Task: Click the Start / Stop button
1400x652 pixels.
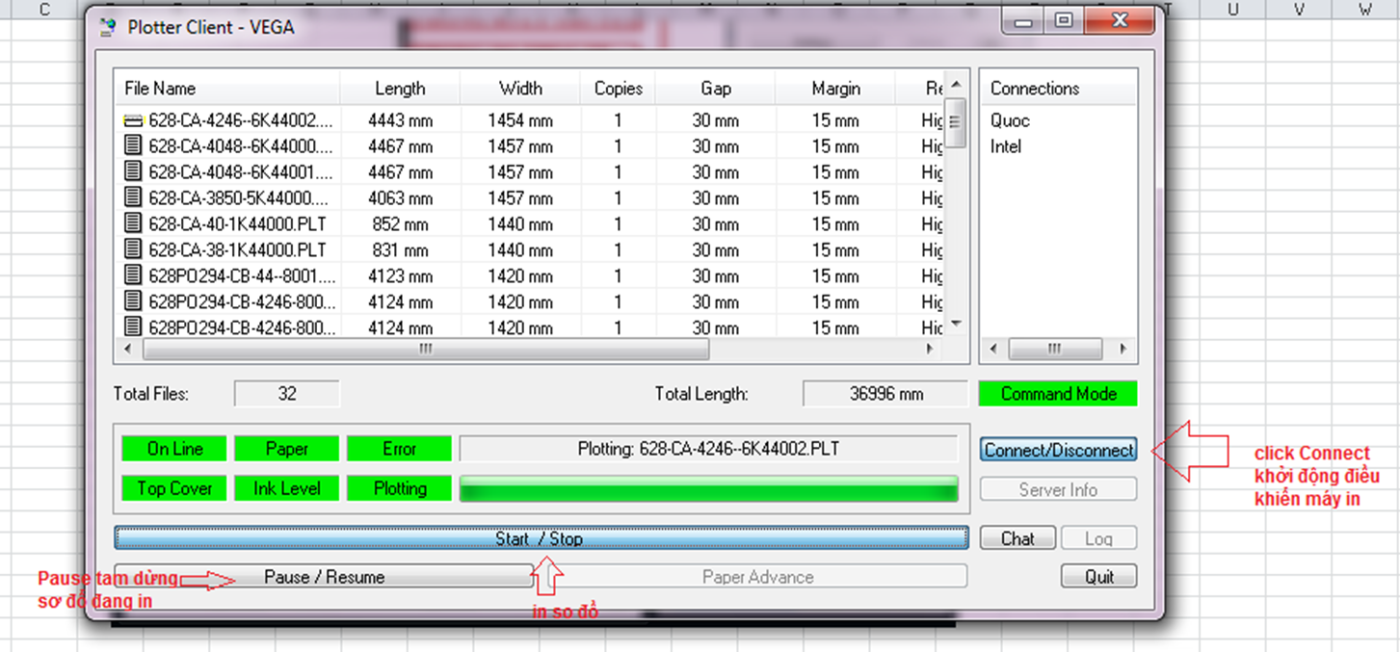Action: coord(541,539)
